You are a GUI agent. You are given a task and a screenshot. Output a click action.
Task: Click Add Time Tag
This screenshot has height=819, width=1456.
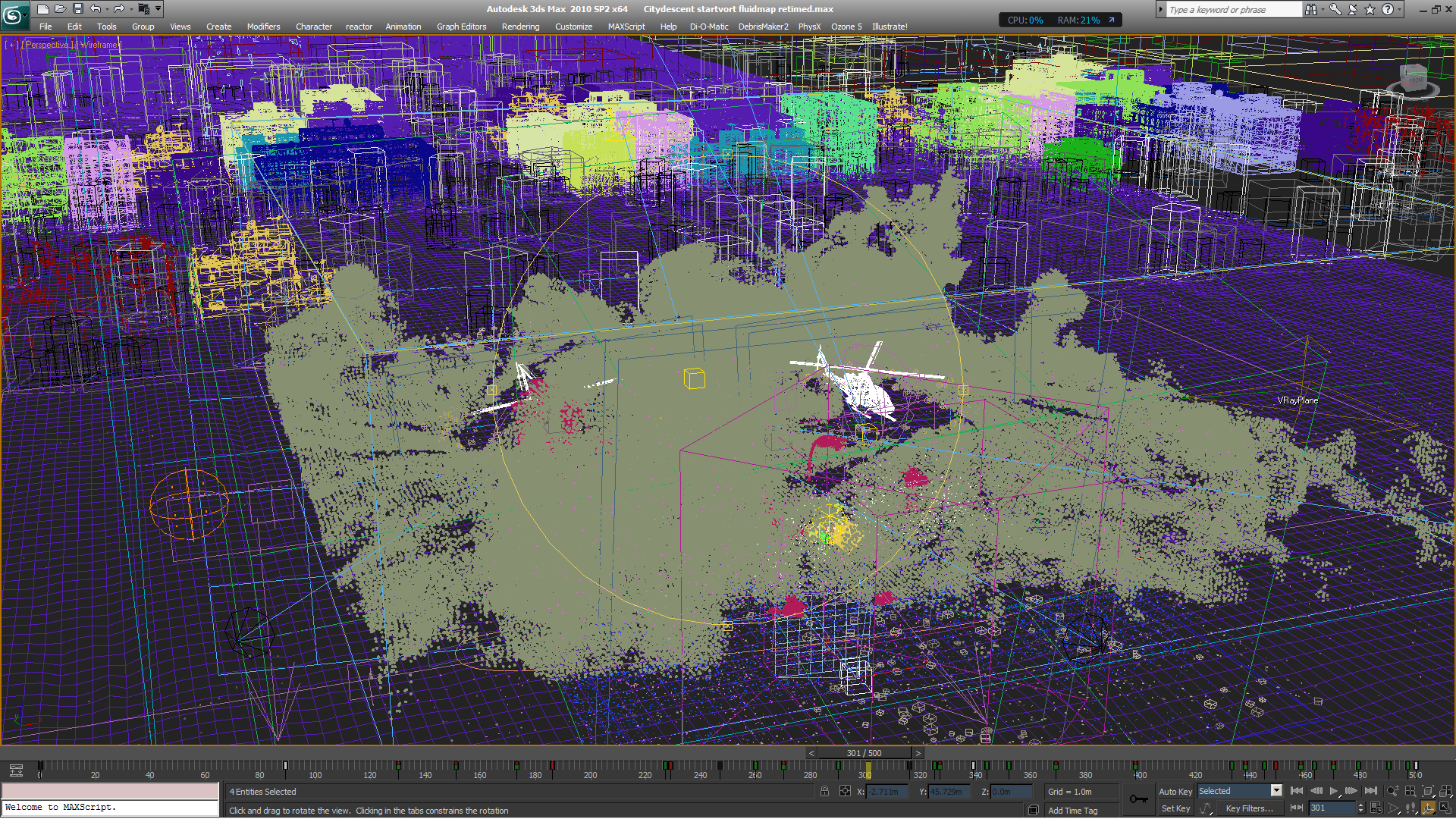(1072, 811)
